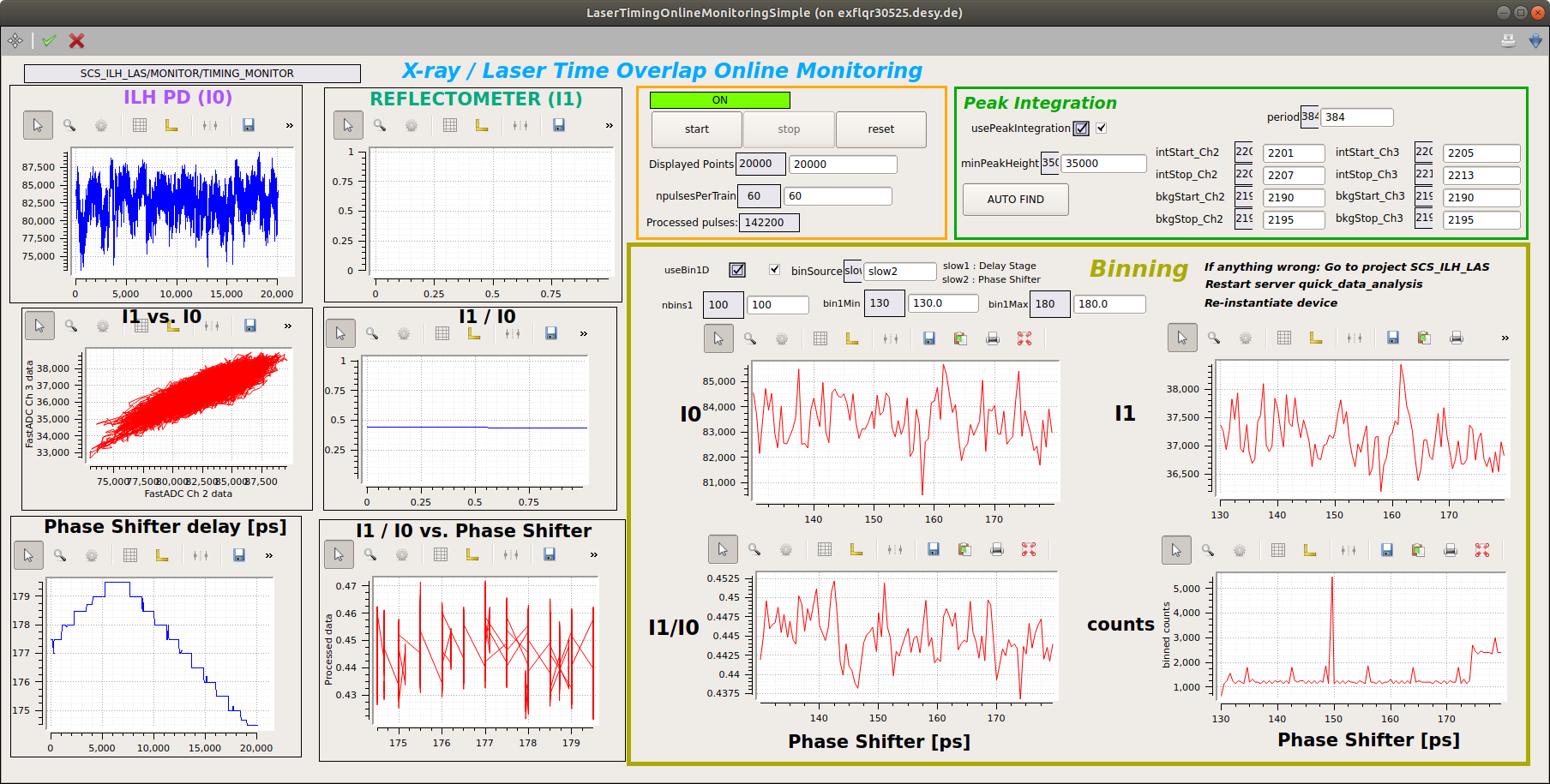Click yellow axes icon in REFLECTOMETER (I1) toolbar

(x=482, y=125)
